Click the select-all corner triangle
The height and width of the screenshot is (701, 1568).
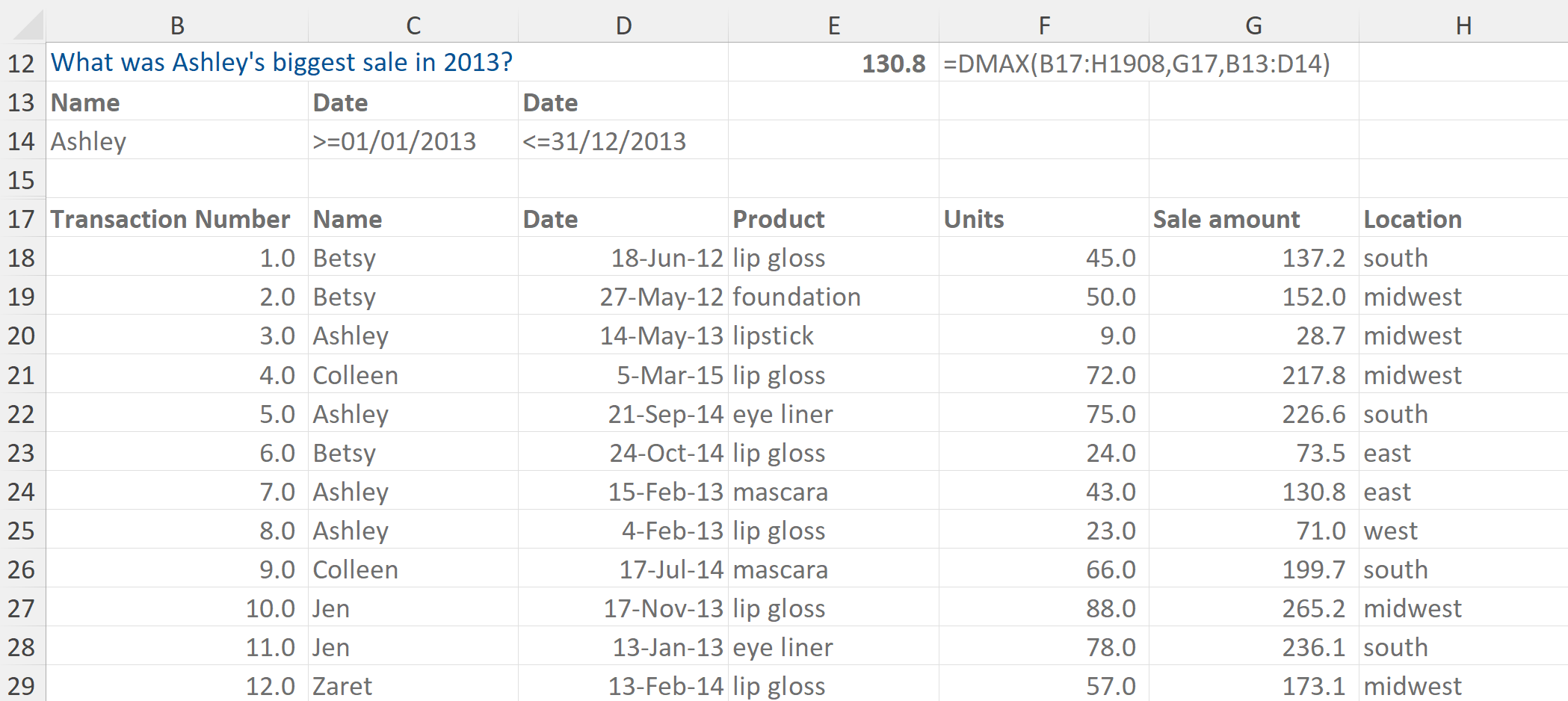tap(28, 26)
